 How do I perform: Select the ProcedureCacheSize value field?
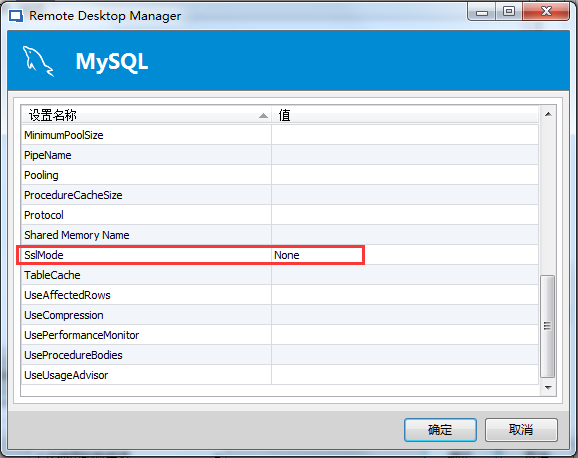point(405,195)
